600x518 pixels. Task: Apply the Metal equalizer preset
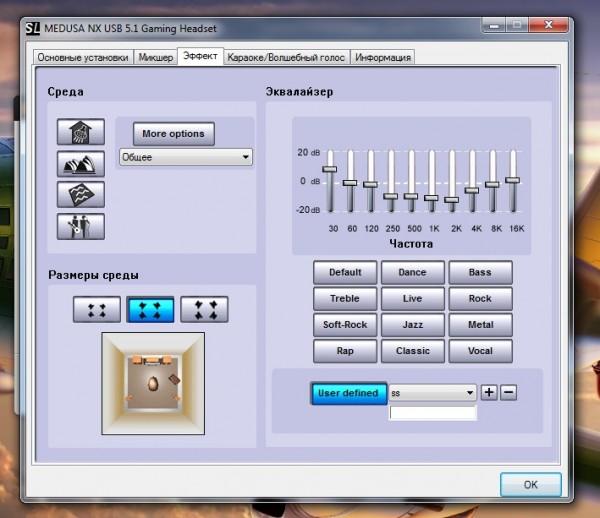(x=481, y=325)
